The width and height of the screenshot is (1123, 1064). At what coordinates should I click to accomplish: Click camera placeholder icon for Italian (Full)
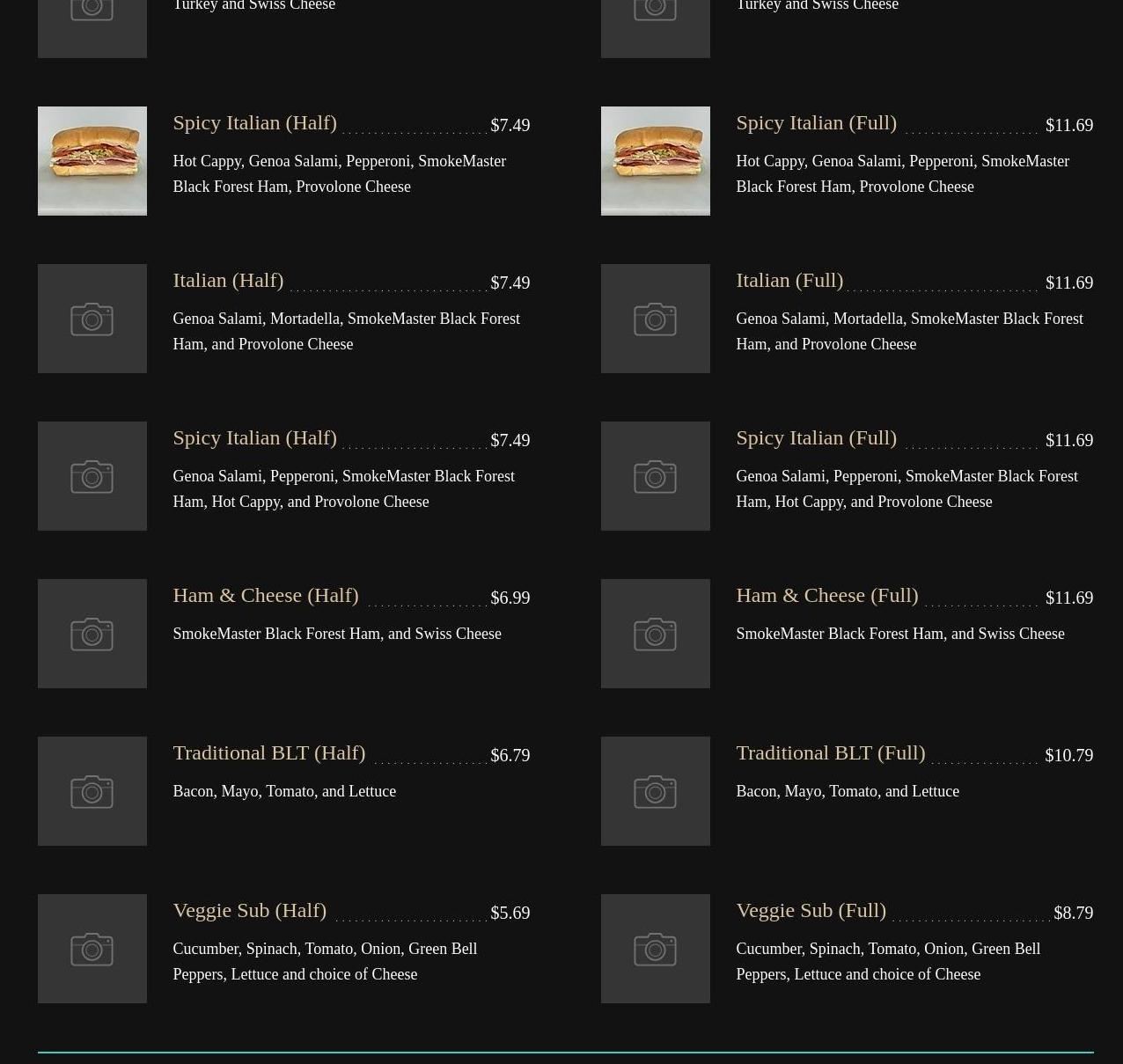click(655, 319)
